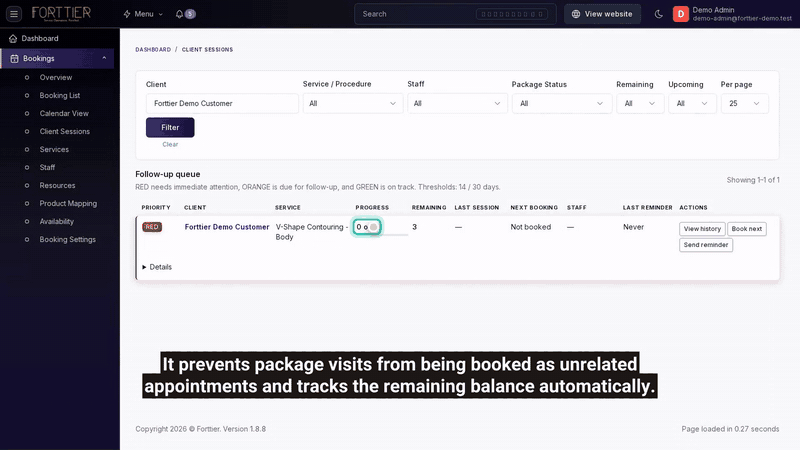Screen dimensions: 800x450
Task: Click the 'Not booked' next booking cell
Action: [531, 227]
